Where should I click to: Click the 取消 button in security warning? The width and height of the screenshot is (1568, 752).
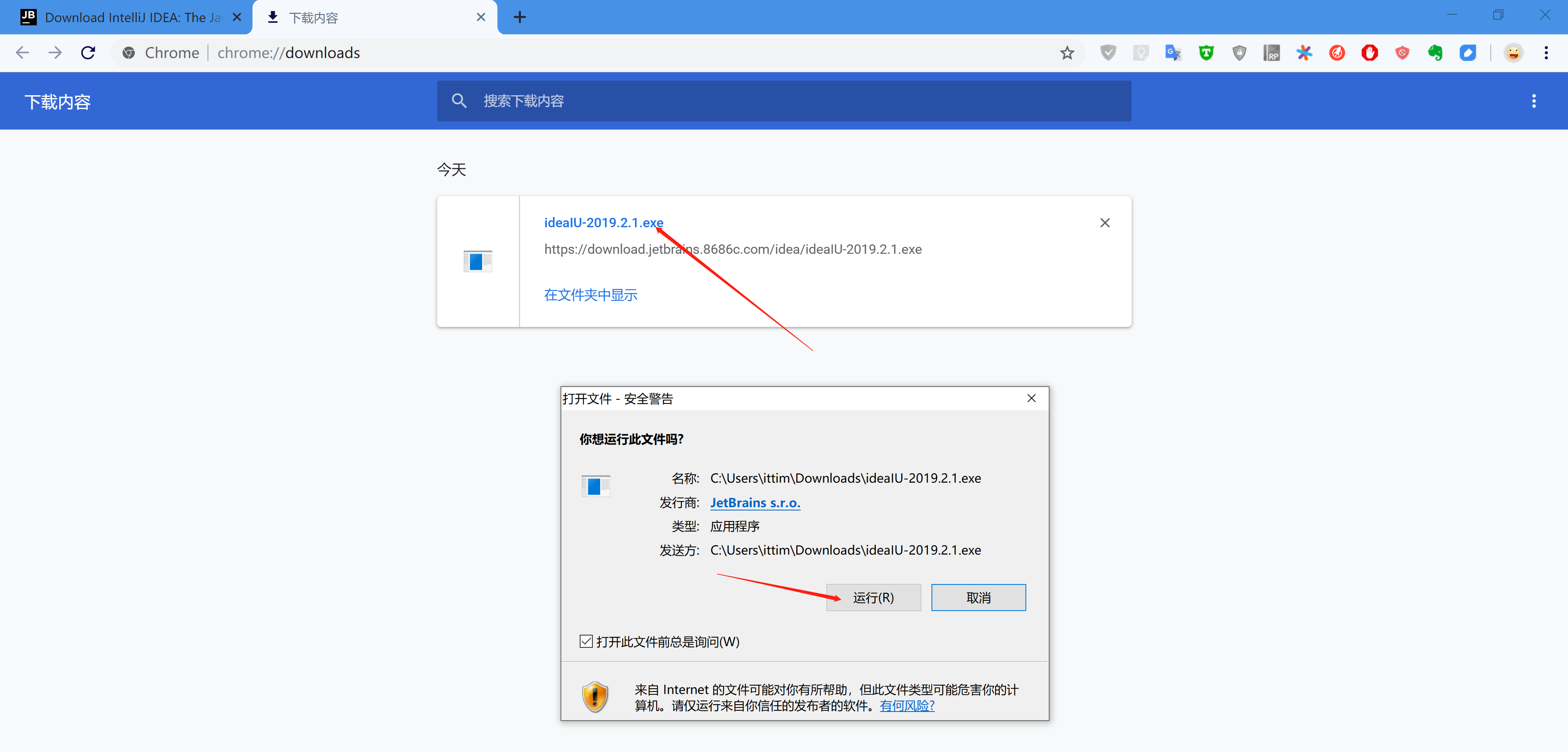pos(978,598)
